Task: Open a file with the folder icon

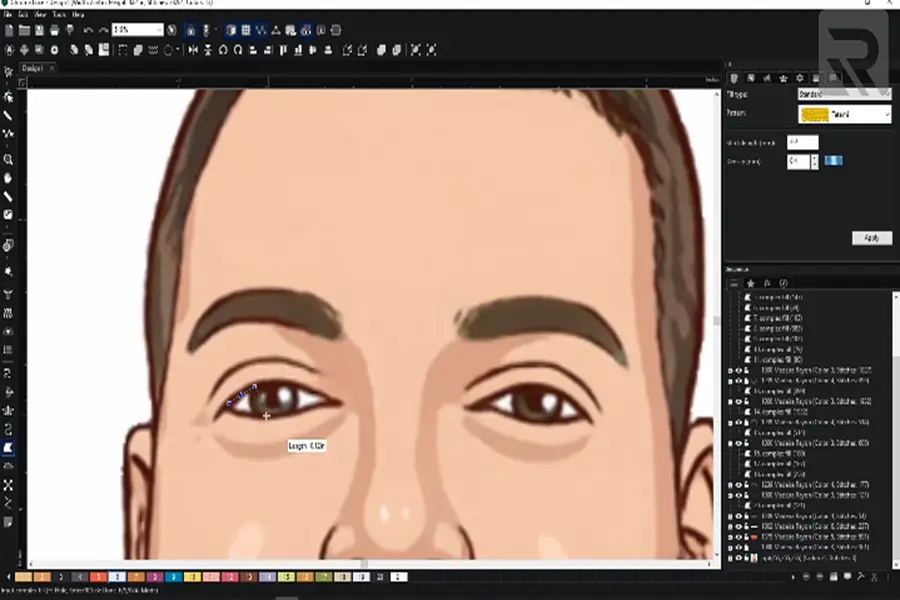Action: pos(24,30)
